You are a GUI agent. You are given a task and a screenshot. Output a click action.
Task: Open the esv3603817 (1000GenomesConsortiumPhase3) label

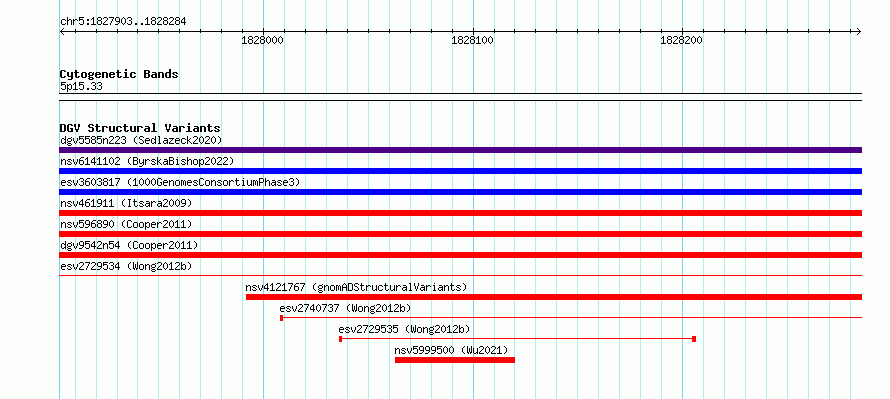tap(180, 182)
